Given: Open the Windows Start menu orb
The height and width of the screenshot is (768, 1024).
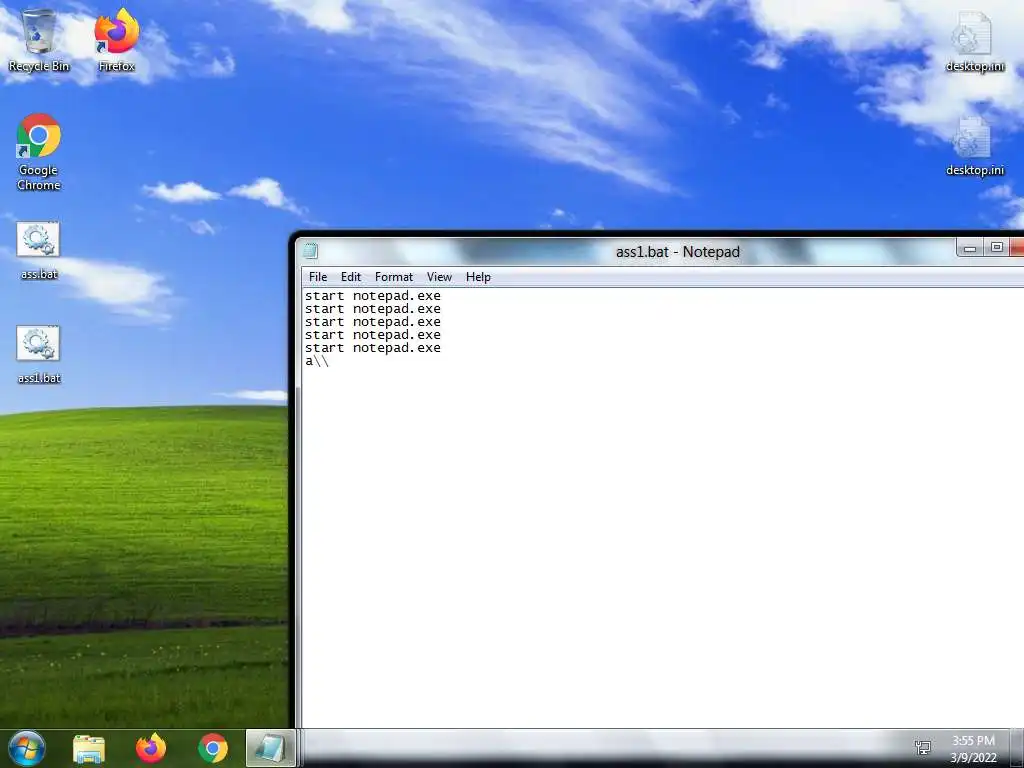Looking at the screenshot, I should 27,748.
